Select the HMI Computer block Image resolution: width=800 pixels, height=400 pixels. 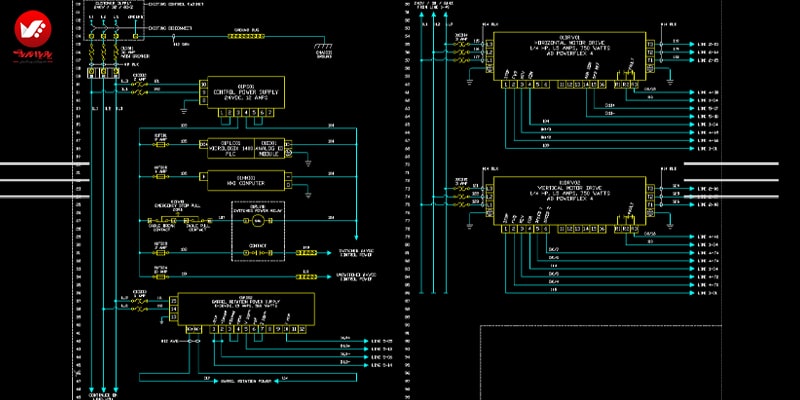[x=245, y=181]
